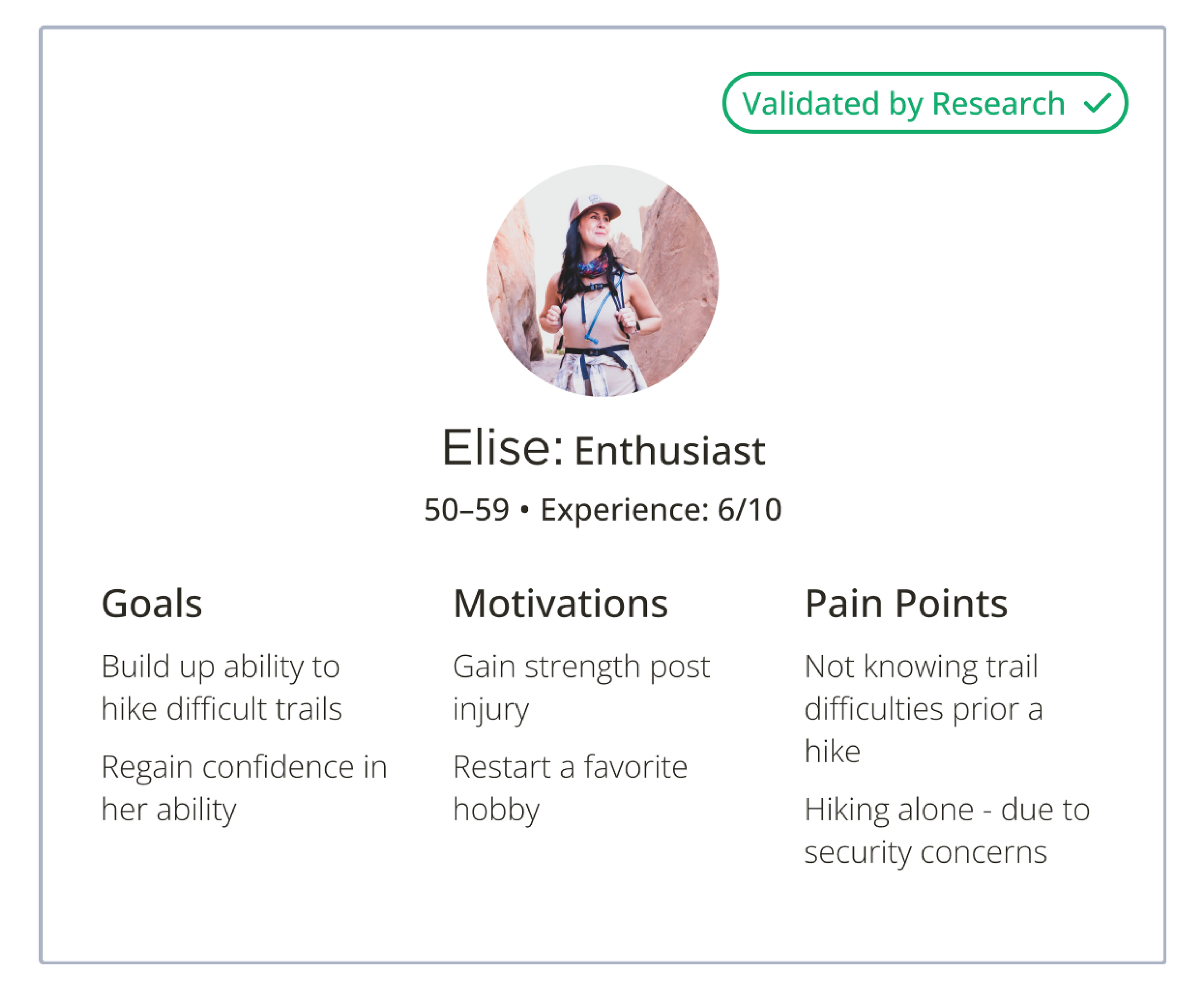This screenshot has width=1204, height=988.
Task: Select Elise's circular profile photo
Action: [602, 281]
